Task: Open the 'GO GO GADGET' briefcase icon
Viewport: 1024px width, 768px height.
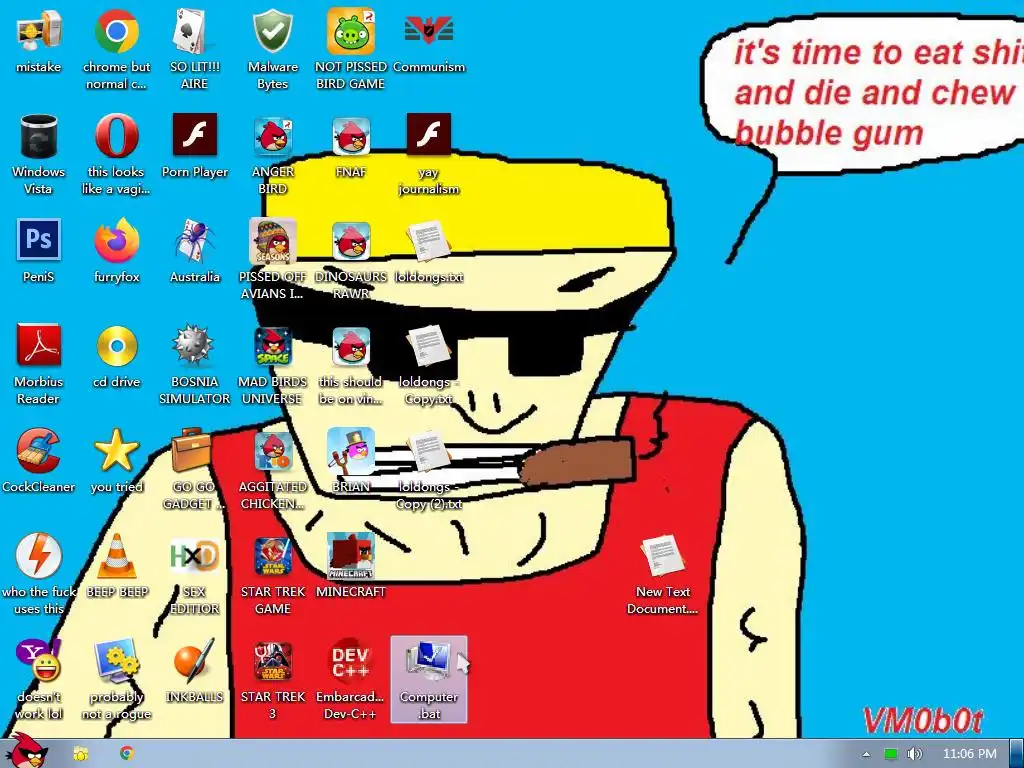Action: 195,470
